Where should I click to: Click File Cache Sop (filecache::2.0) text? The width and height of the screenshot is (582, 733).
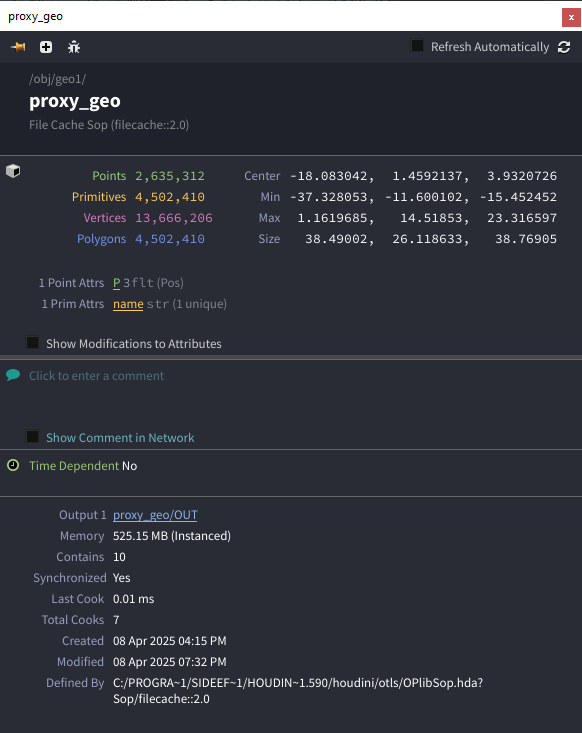109,125
